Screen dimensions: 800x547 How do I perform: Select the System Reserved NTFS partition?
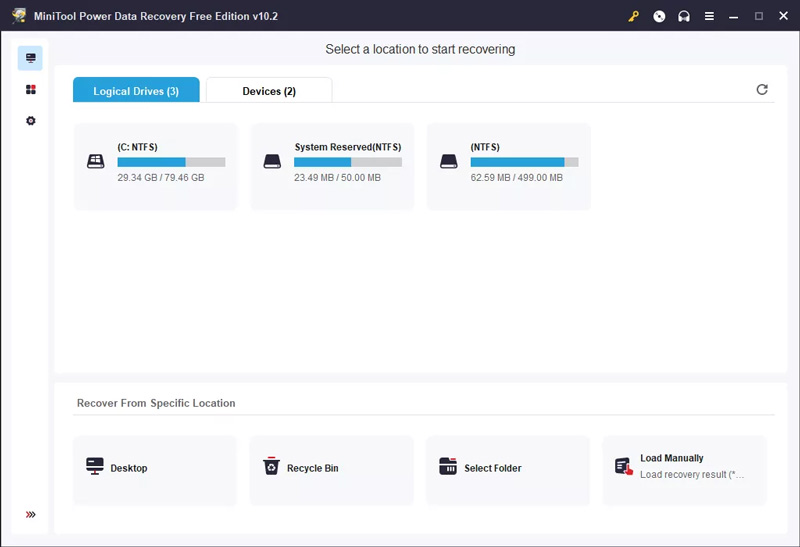point(332,166)
